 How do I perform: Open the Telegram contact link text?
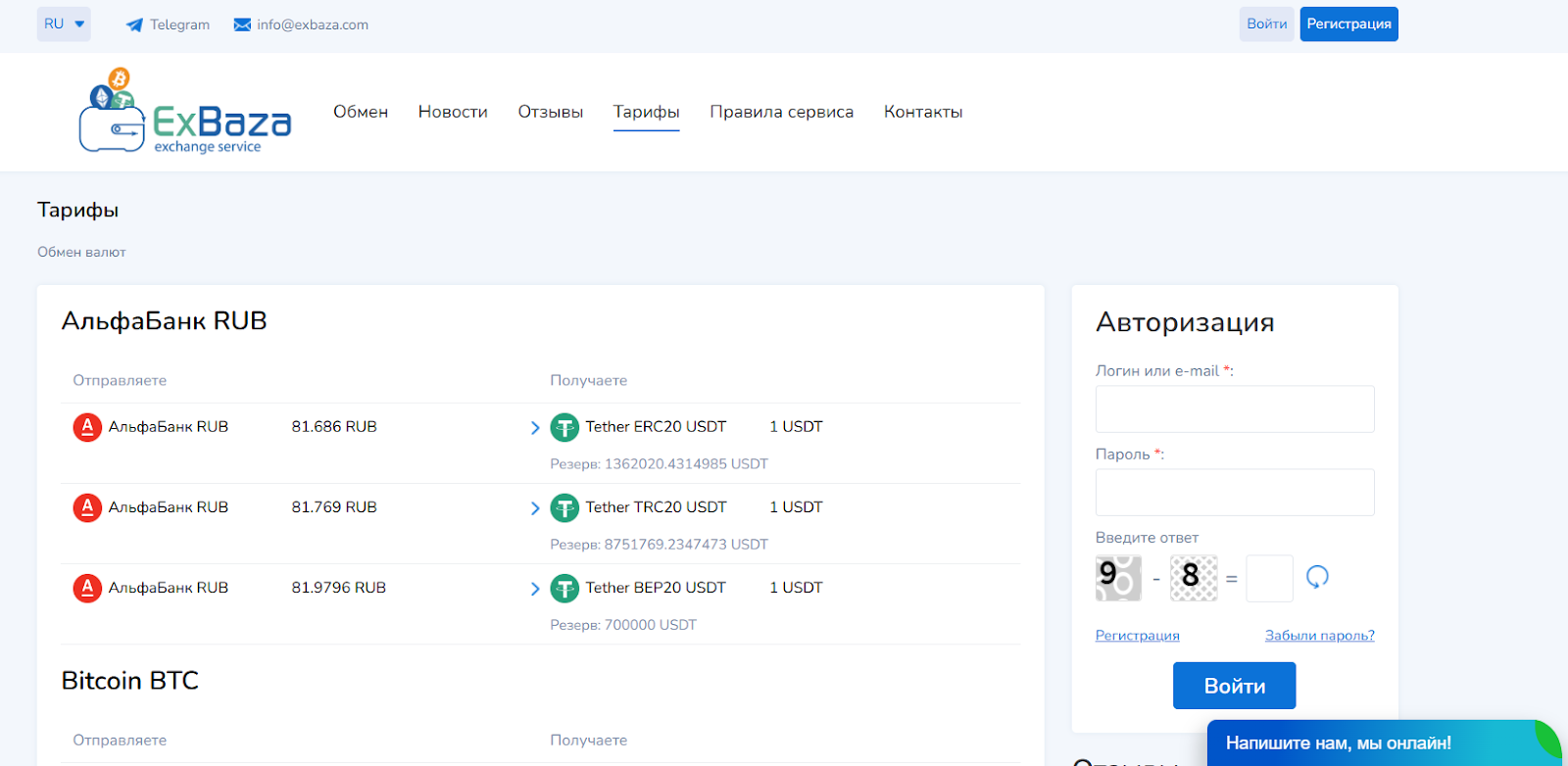tap(179, 24)
